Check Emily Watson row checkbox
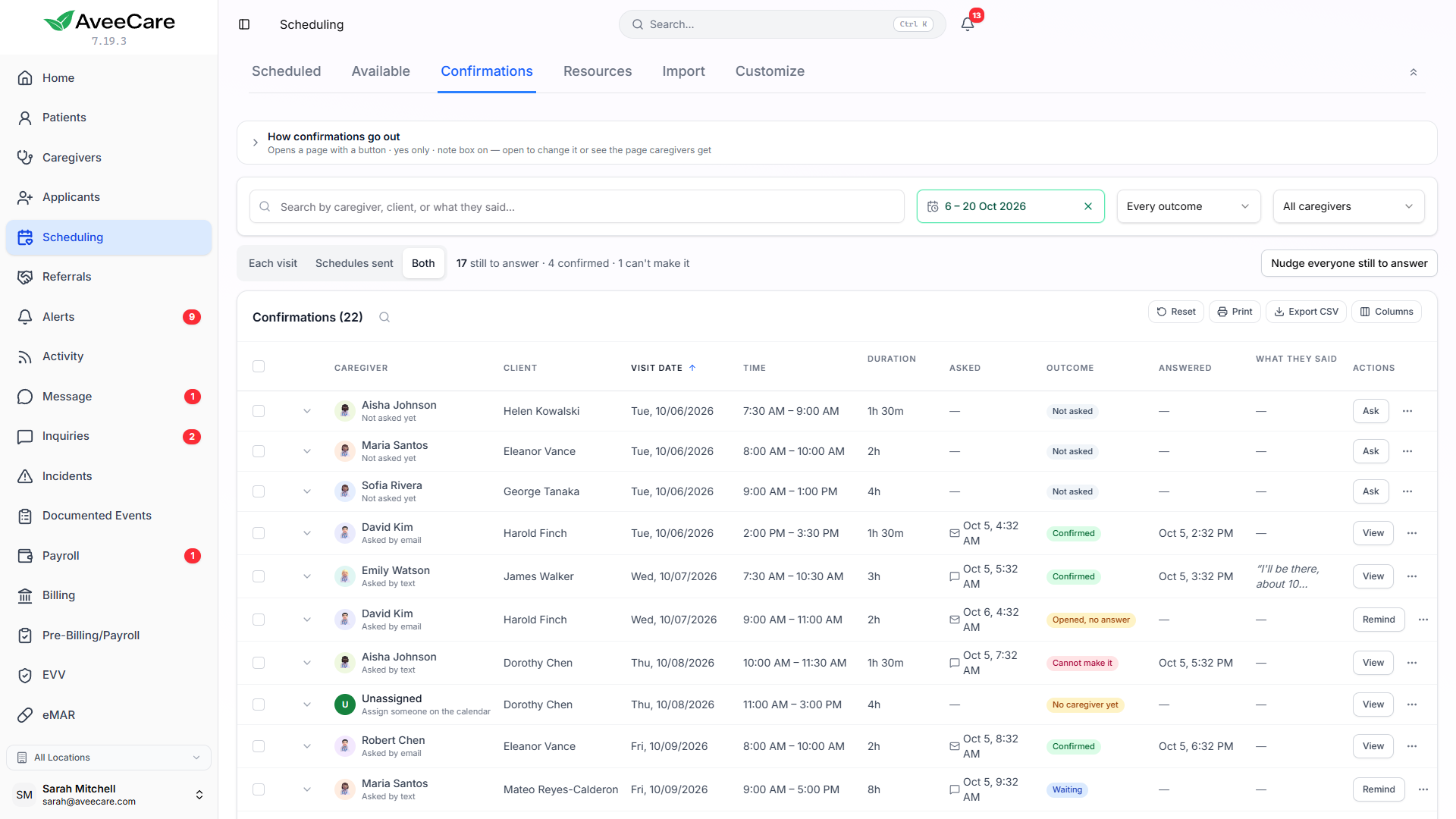Viewport: 1456px width, 819px height. [x=259, y=576]
